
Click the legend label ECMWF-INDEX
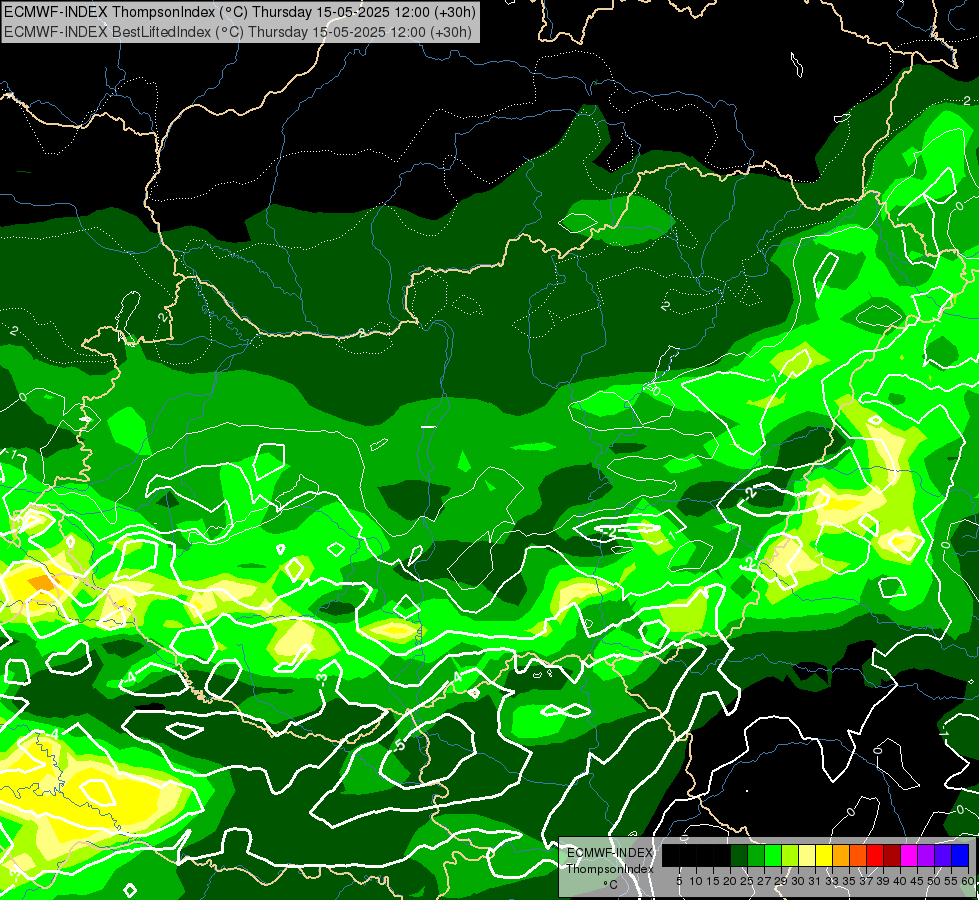pos(610,853)
